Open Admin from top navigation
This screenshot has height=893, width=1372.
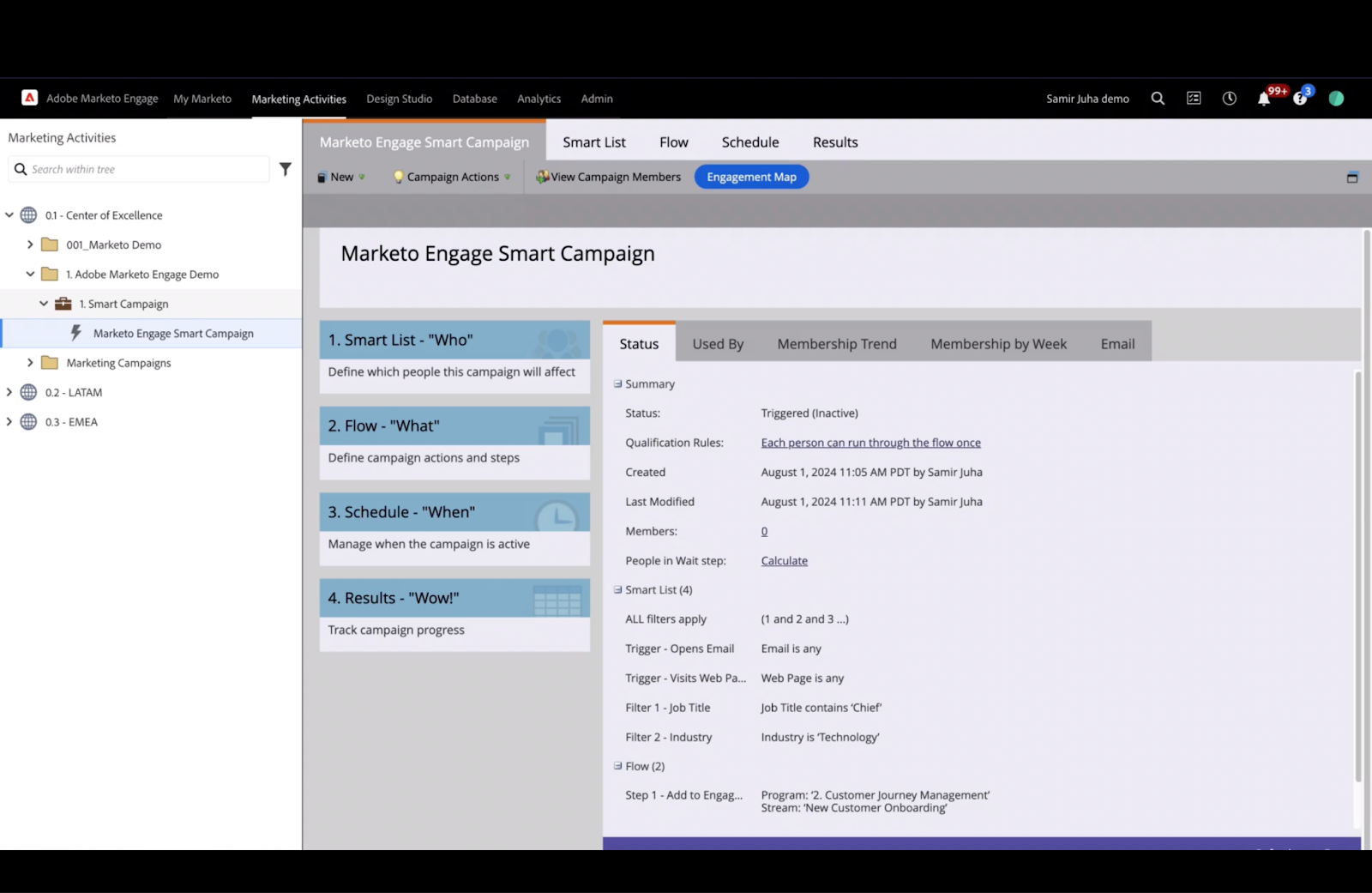click(x=597, y=99)
